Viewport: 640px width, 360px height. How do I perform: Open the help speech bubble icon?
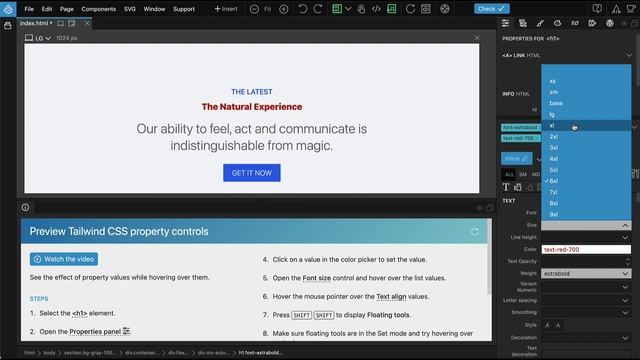(x=597, y=9)
